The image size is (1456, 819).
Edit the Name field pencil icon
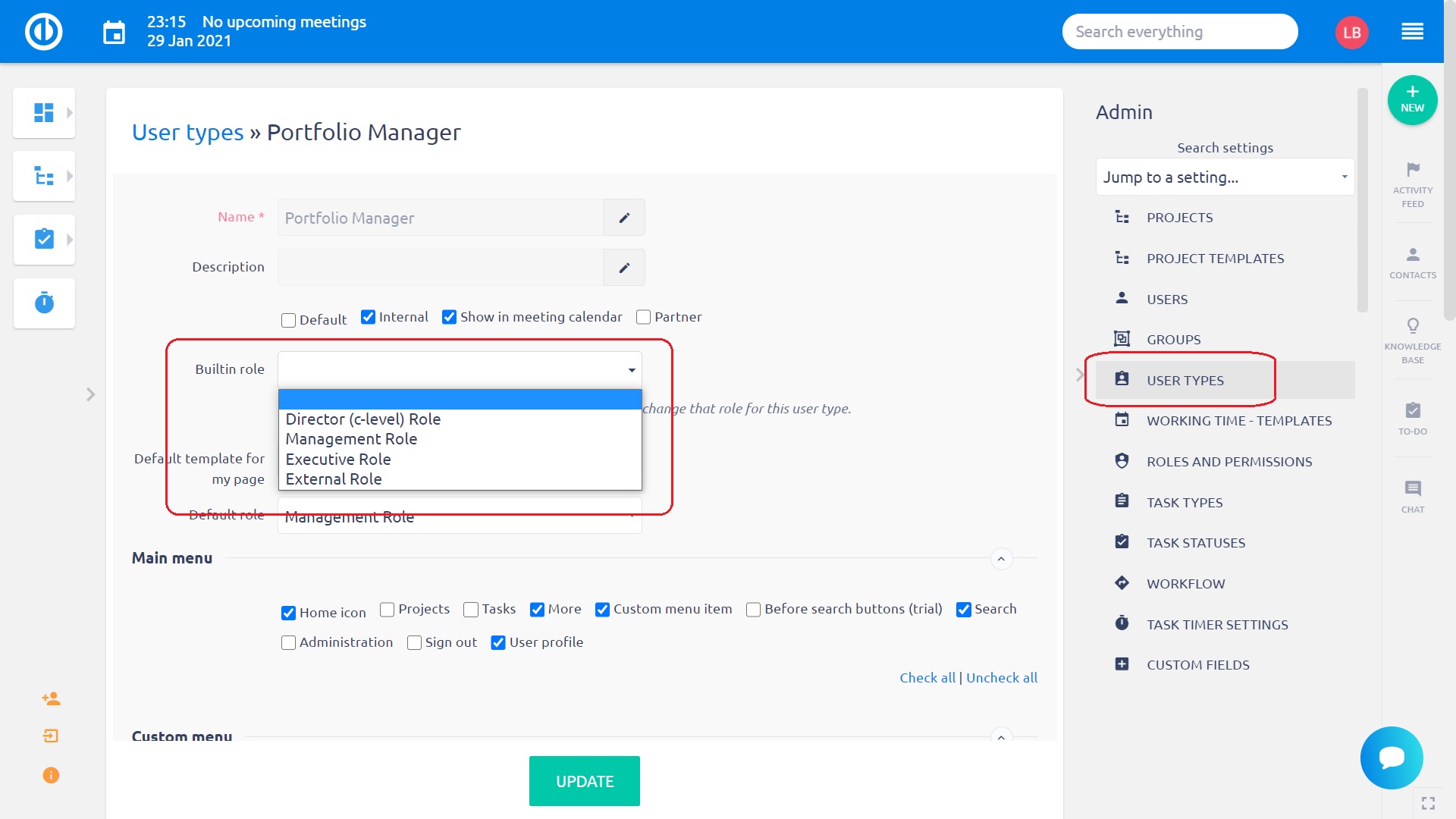pyautogui.click(x=624, y=218)
